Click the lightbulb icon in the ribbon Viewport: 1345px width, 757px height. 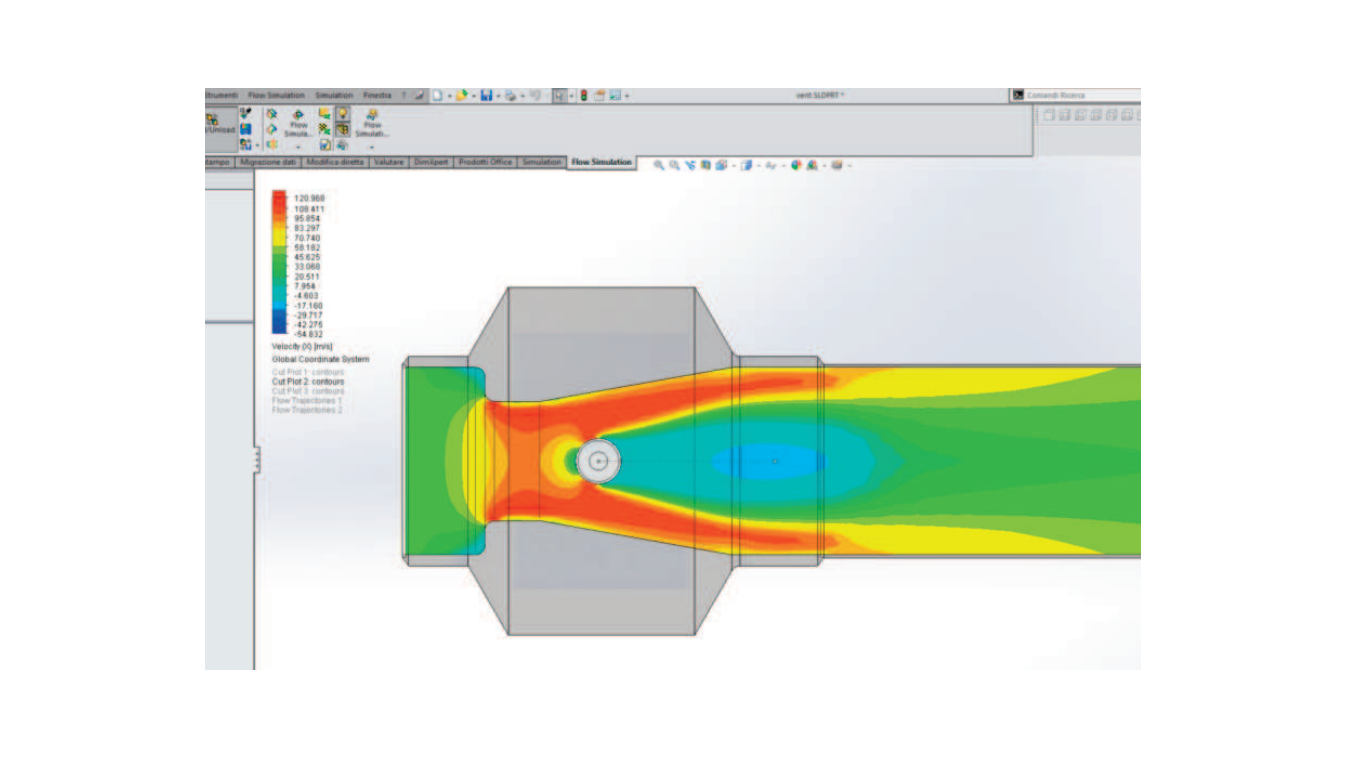click(342, 114)
